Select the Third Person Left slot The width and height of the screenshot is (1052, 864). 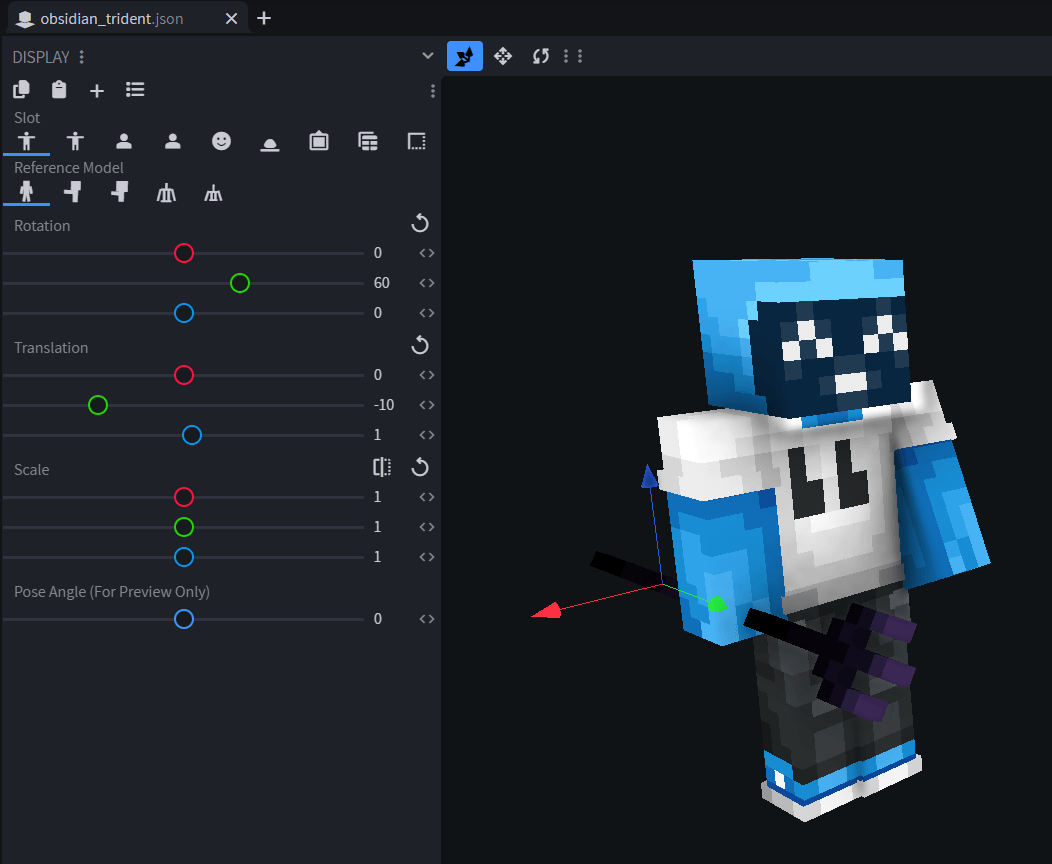75,141
